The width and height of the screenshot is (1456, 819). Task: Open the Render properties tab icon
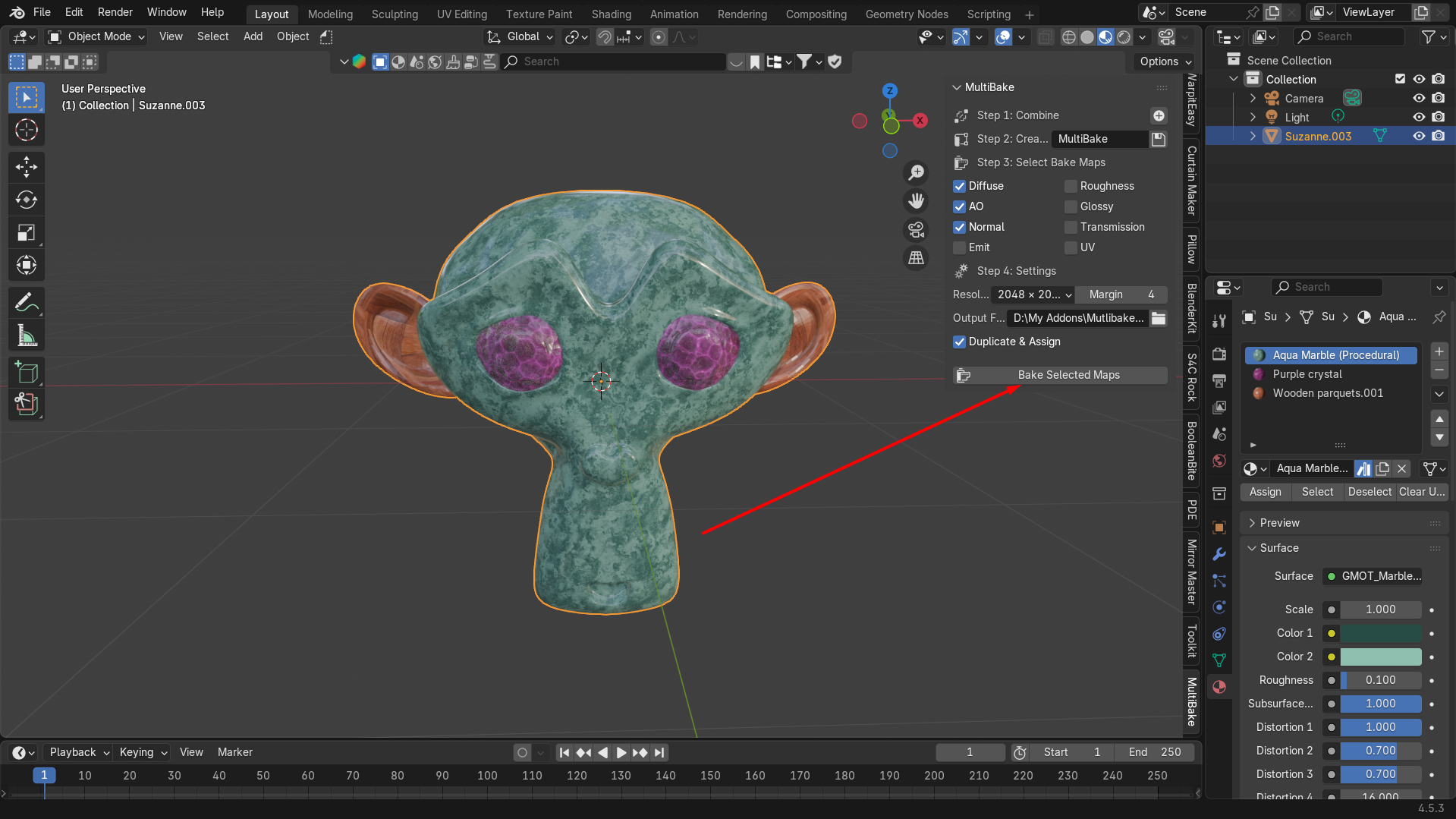click(1219, 354)
